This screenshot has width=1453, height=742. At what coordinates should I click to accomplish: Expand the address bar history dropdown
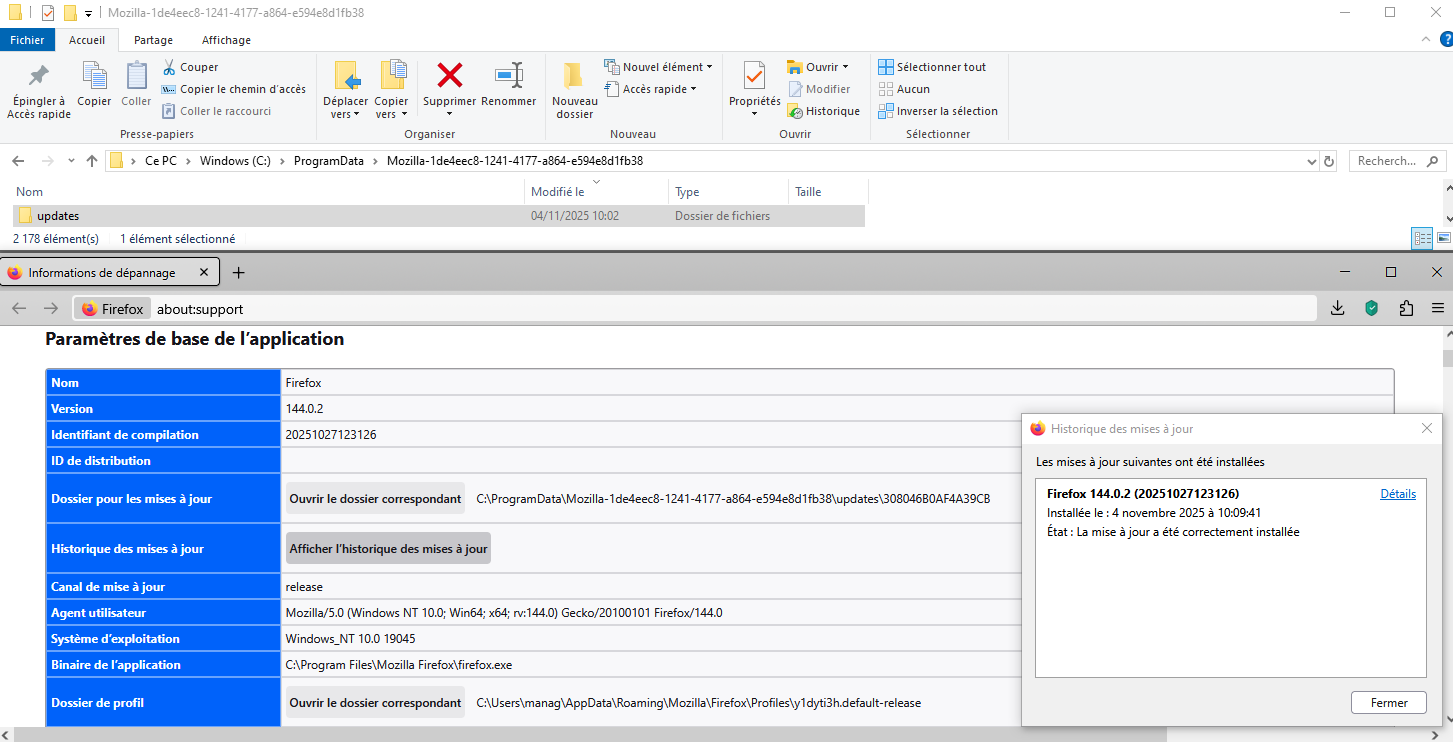pyautogui.click(x=1312, y=161)
